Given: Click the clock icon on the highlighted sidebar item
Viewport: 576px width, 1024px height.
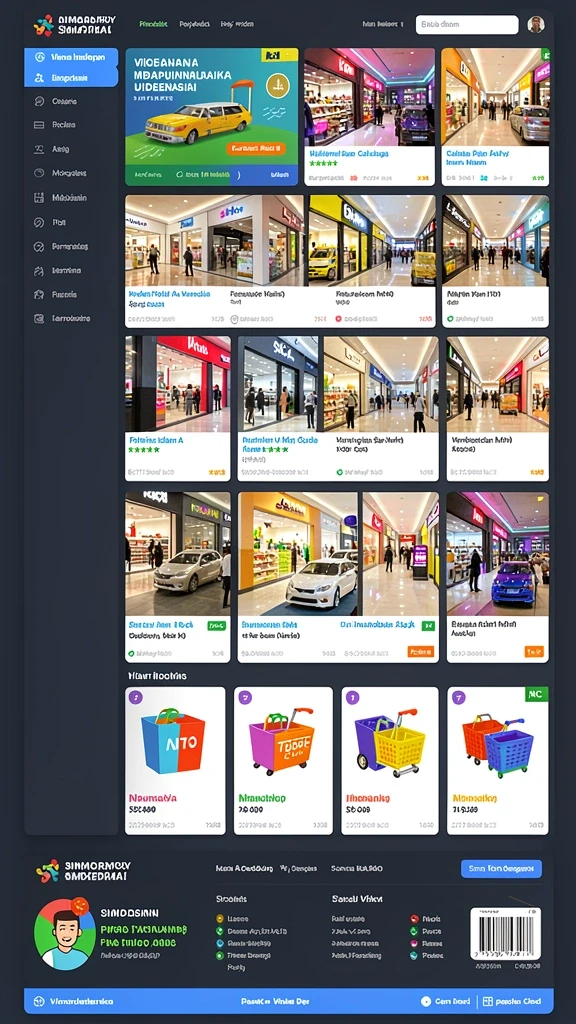Looking at the screenshot, I should pos(39,57).
